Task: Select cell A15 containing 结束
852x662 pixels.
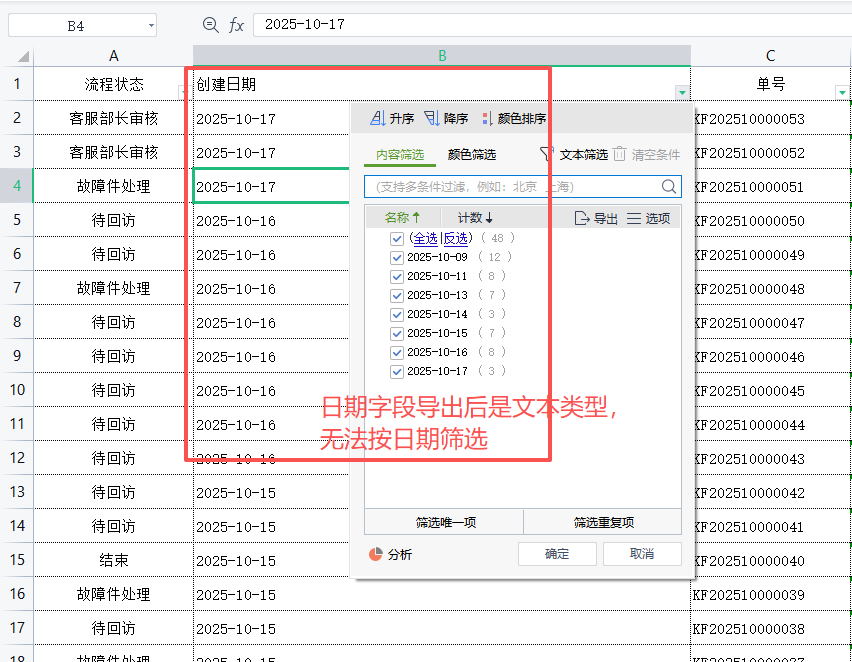Action: (x=113, y=560)
